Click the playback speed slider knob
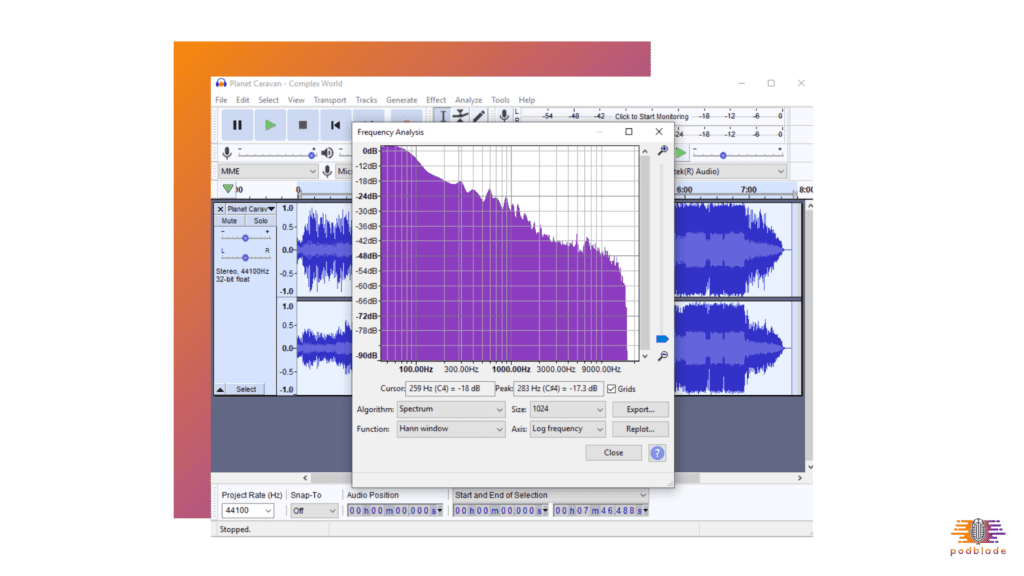The width and height of the screenshot is (1024, 576). (723, 155)
